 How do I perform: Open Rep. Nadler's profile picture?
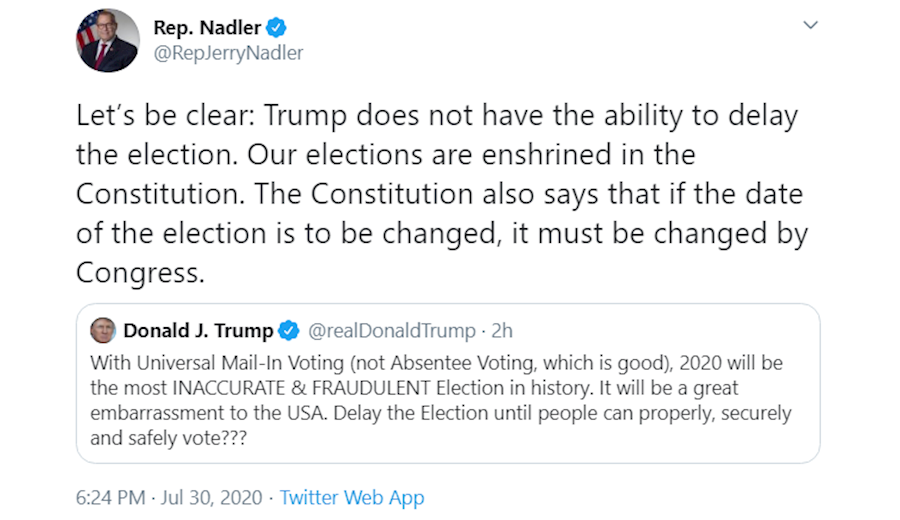point(107,42)
